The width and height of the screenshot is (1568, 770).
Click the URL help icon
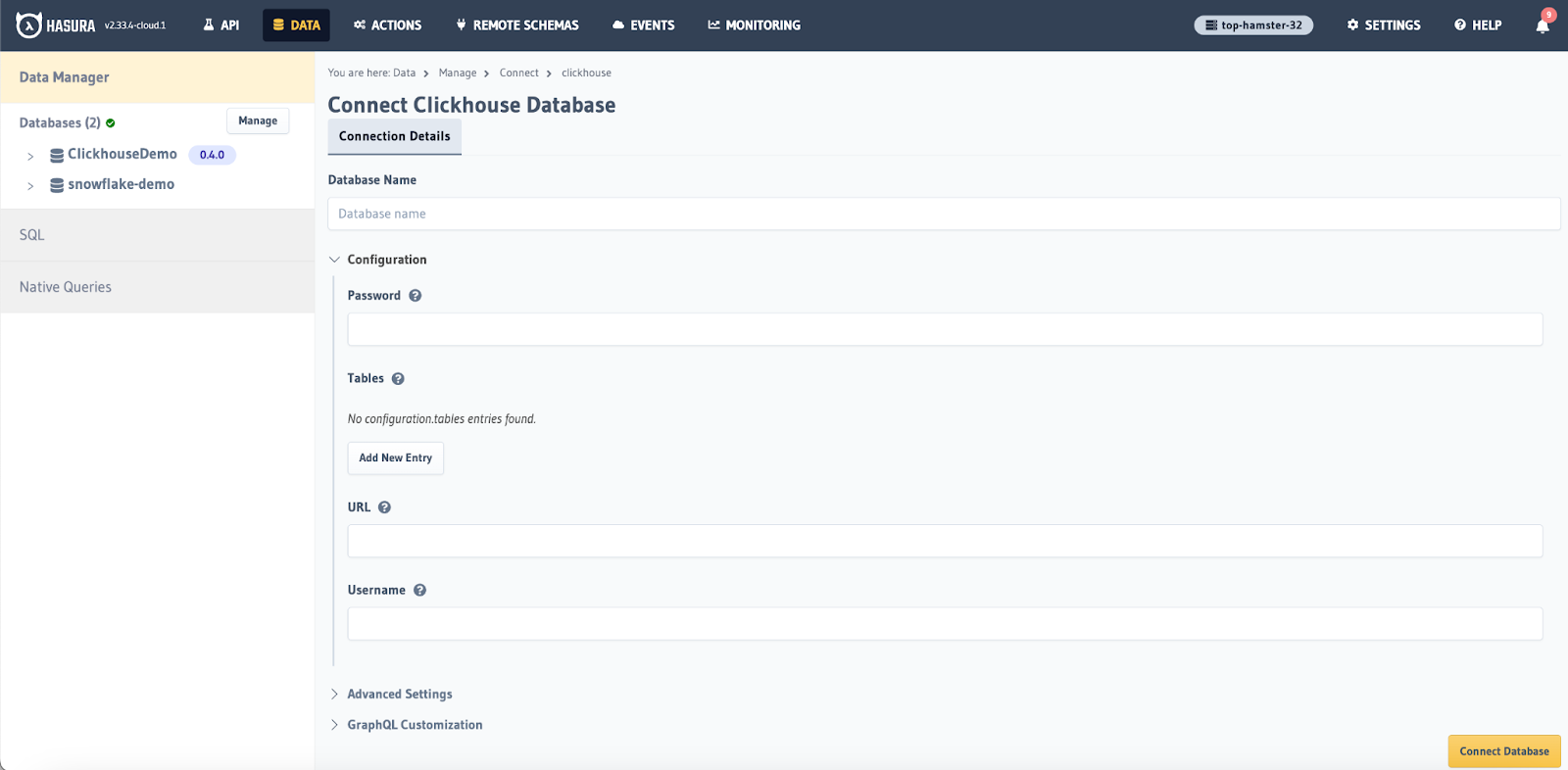click(384, 507)
